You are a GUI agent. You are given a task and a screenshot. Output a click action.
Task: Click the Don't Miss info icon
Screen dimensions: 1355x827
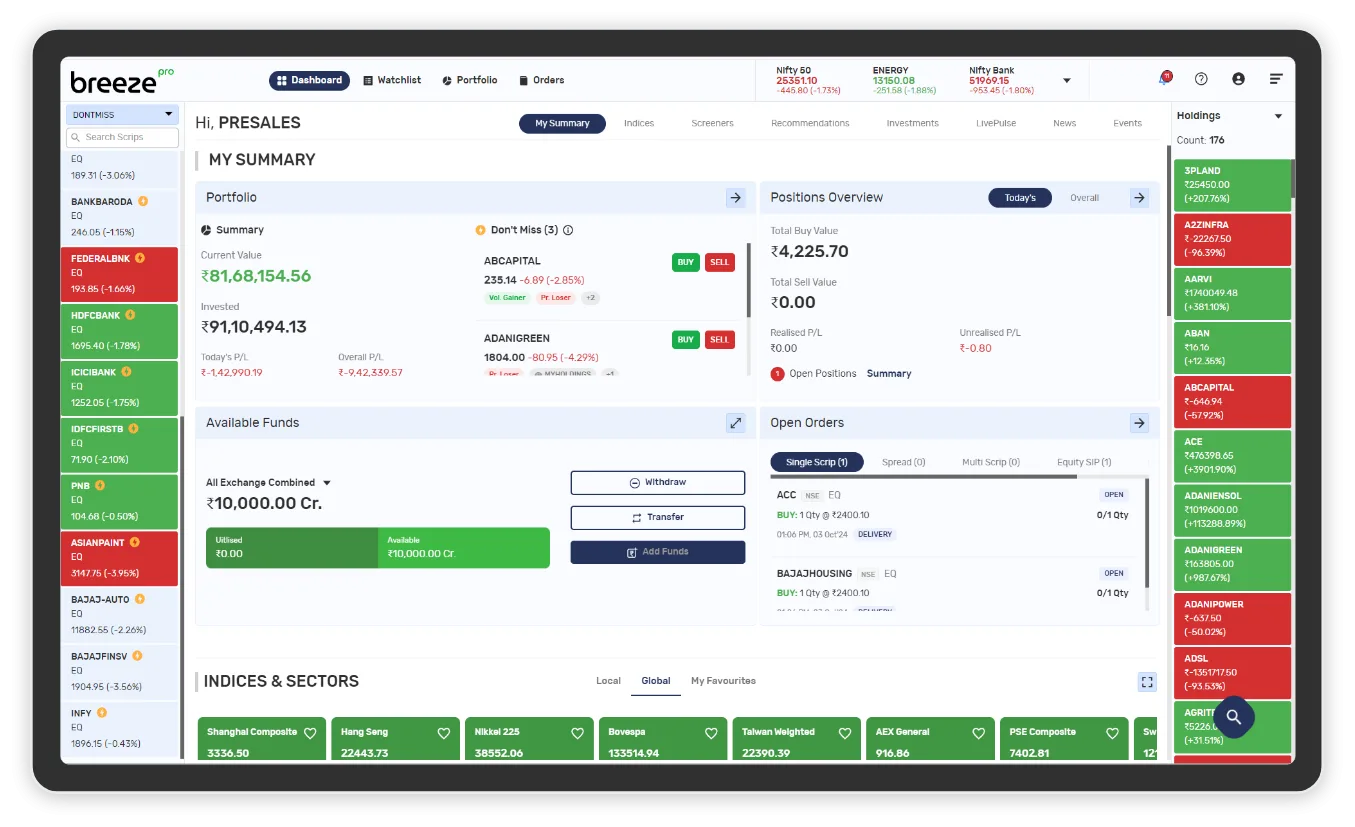coord(568,230)
